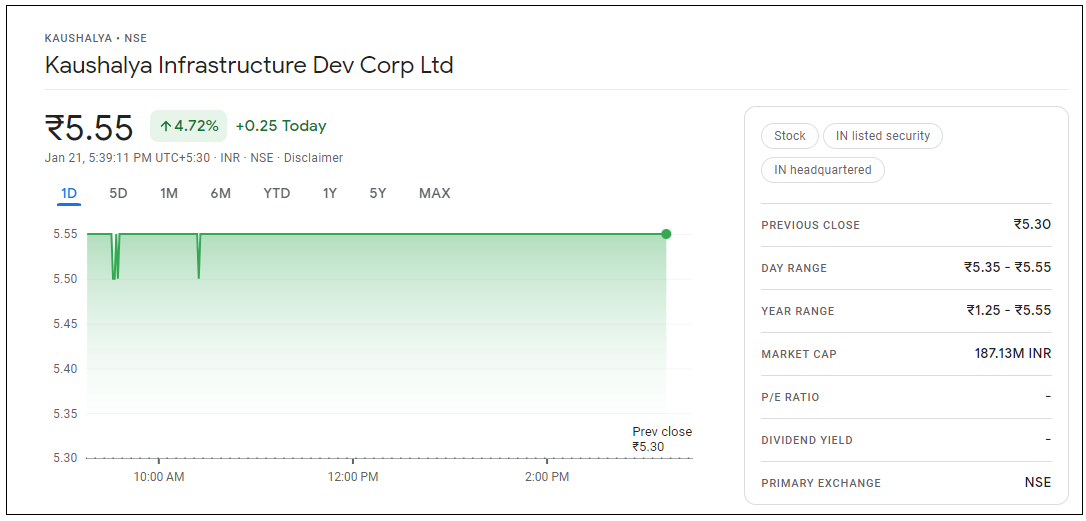Show the 1Y chart range

pos(330,193)
